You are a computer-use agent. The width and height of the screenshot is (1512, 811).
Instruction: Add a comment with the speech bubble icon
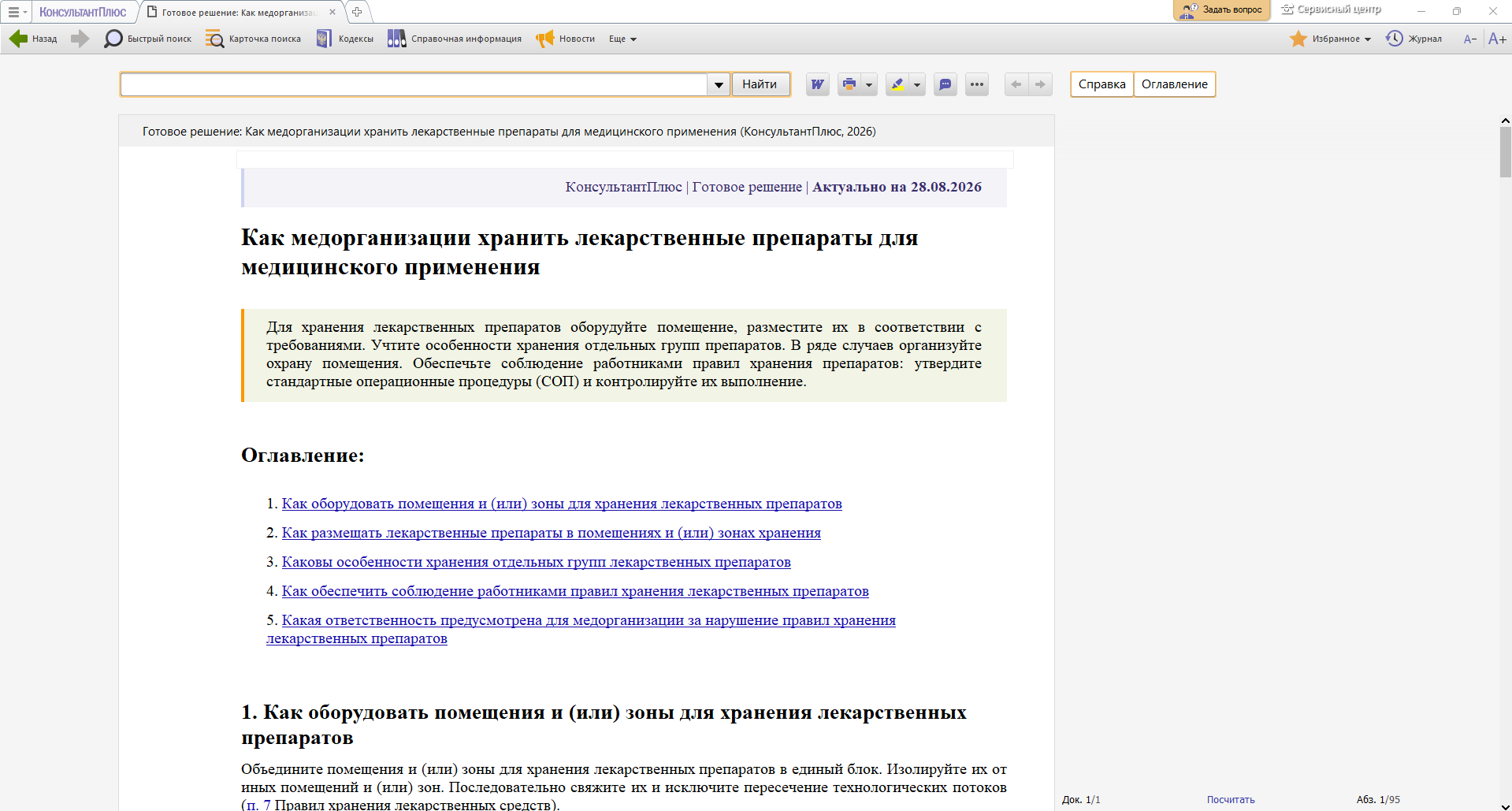coord(945,84)
